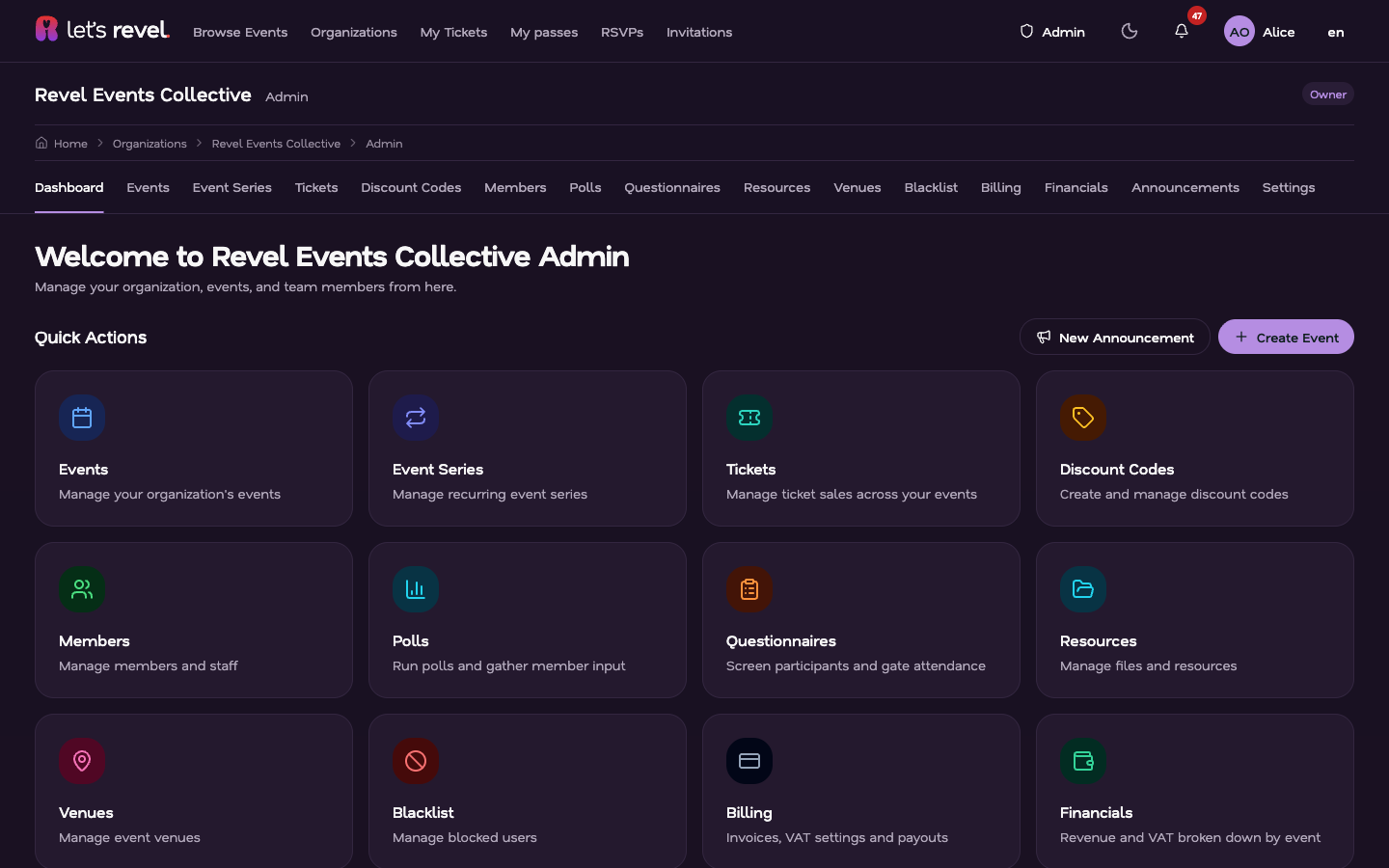Screen dimensions: 1389x868
Task: Click the notification count badge 47
Action: point(1196,15)
